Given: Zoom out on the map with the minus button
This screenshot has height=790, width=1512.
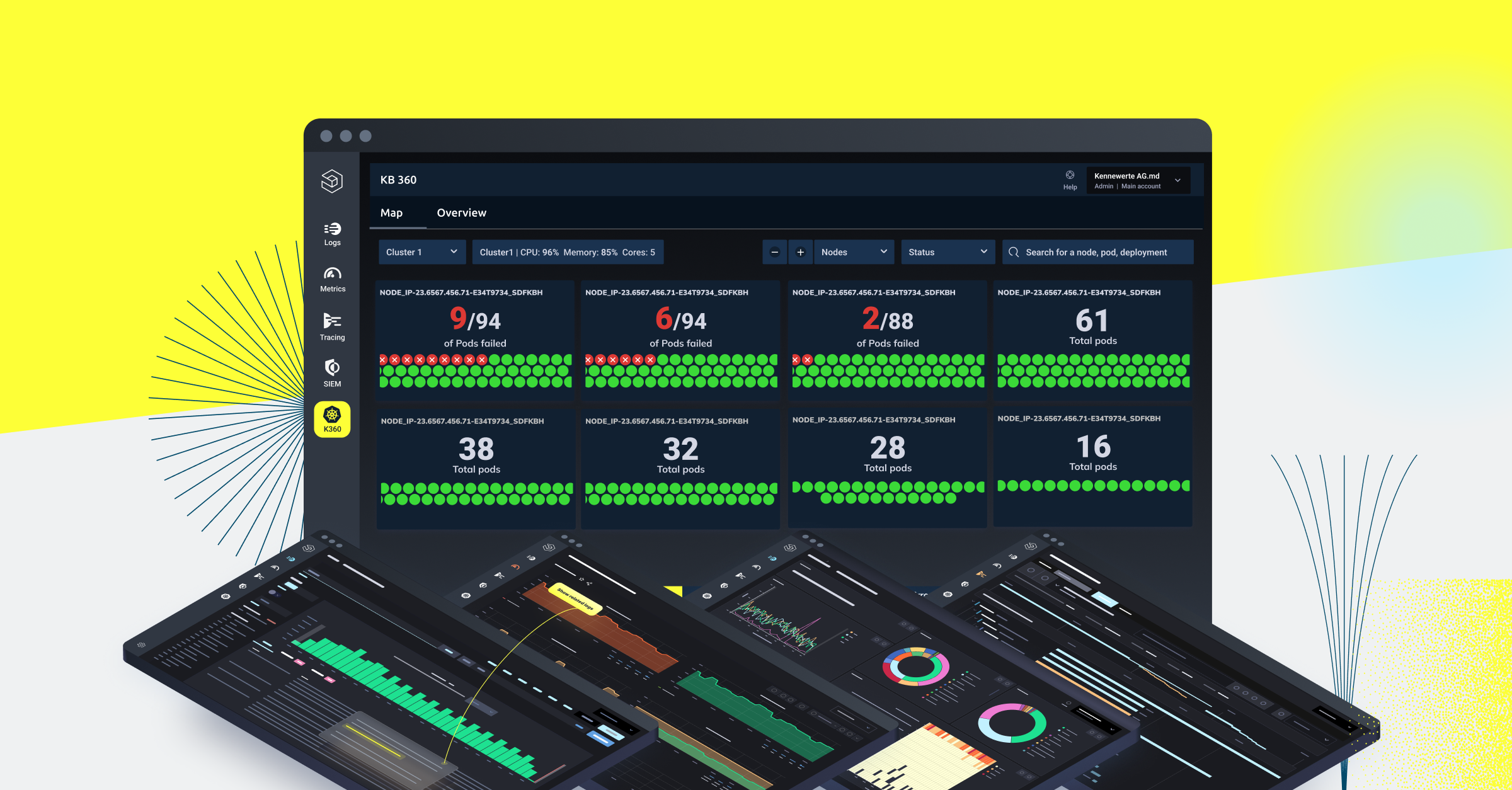Looking at the screenshot, I should 774,252.
